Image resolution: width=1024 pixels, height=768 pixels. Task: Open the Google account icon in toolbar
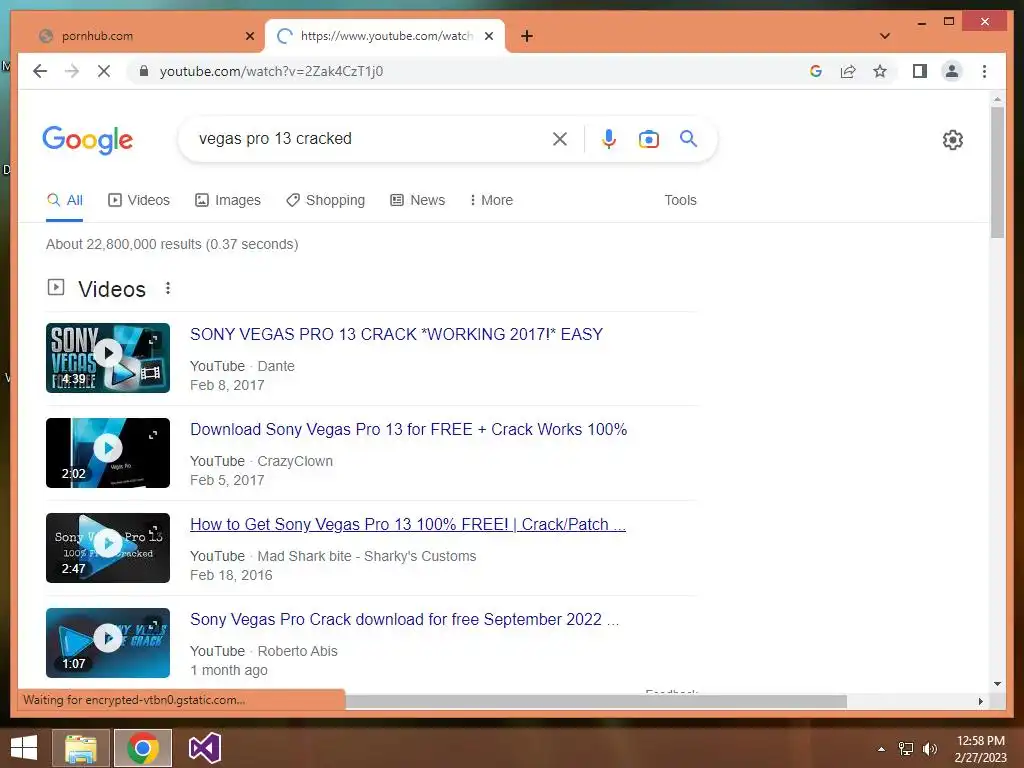click(x=816, y=71)
